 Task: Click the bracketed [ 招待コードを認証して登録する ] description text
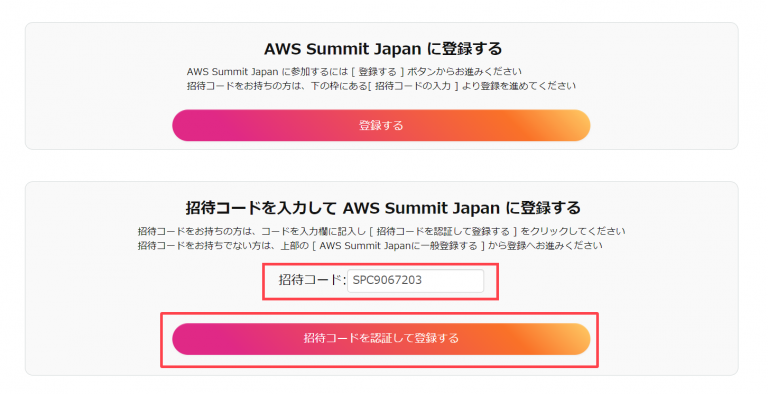tap(444, 231)
